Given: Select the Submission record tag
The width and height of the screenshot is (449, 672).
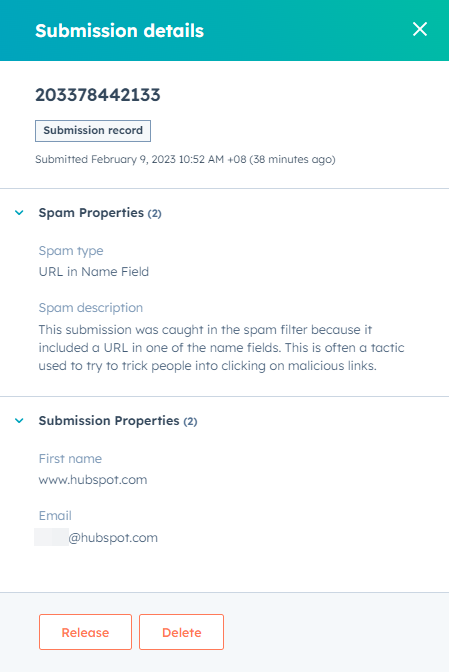Looking at the screenshot, I should [93, 131].
